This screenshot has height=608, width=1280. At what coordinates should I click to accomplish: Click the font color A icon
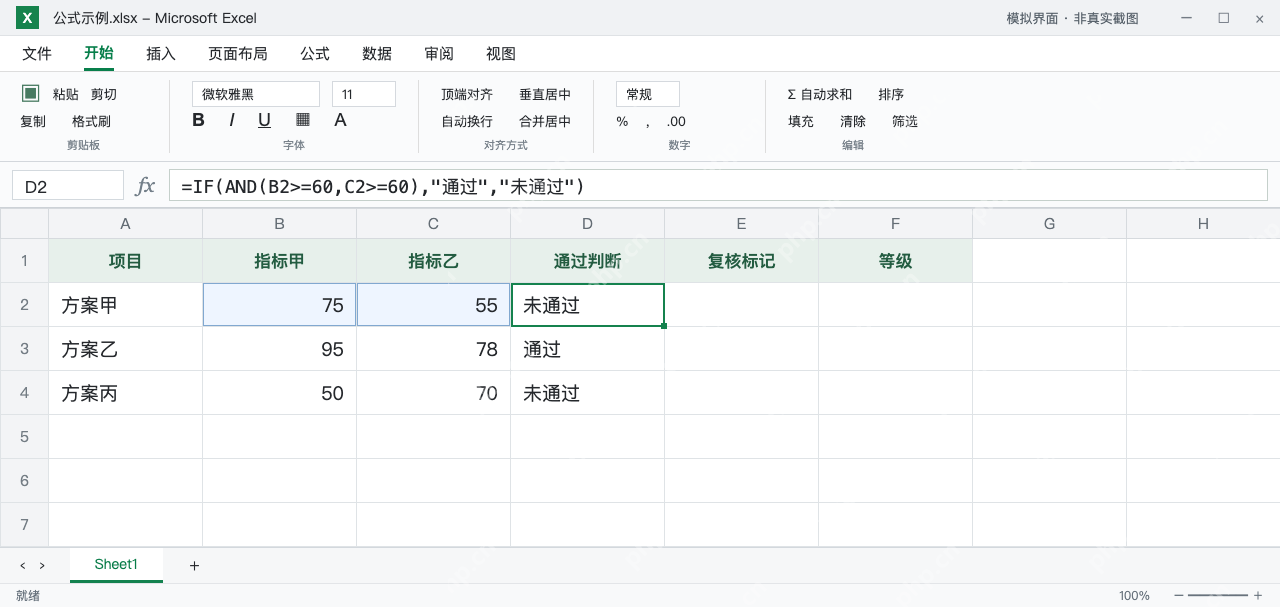point(340,120)
